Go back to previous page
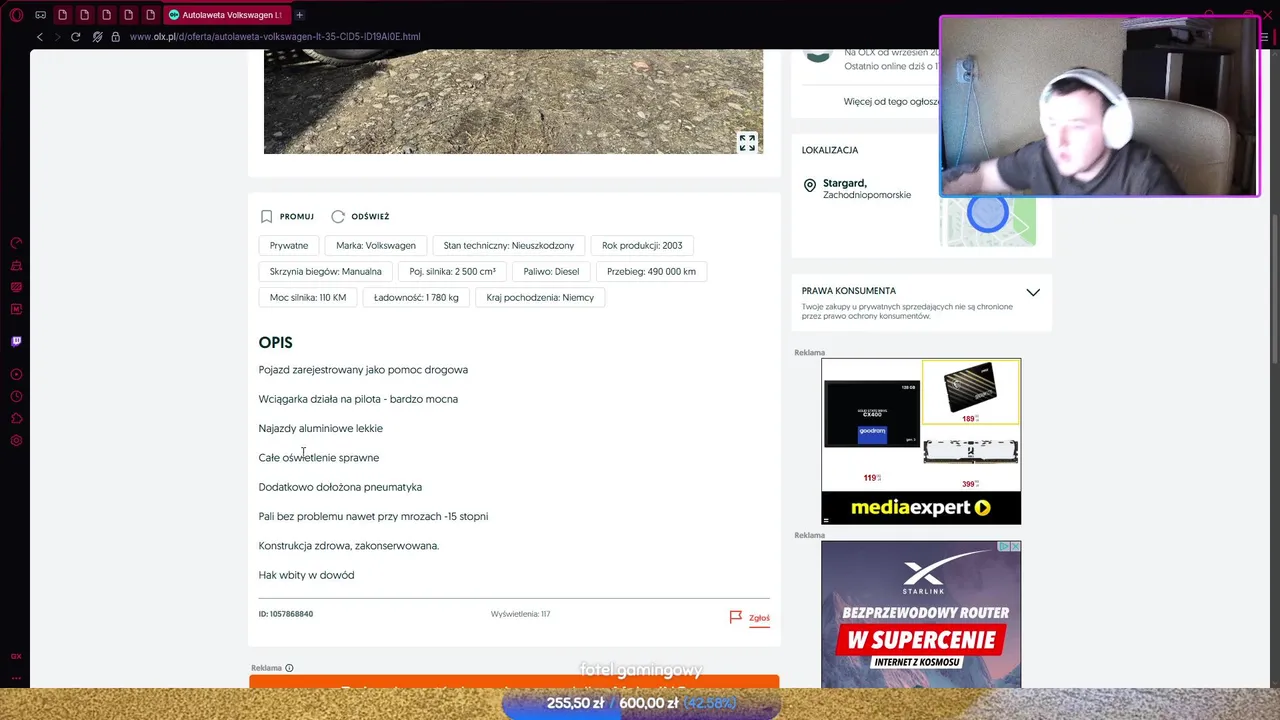 (x=40, y=37)
